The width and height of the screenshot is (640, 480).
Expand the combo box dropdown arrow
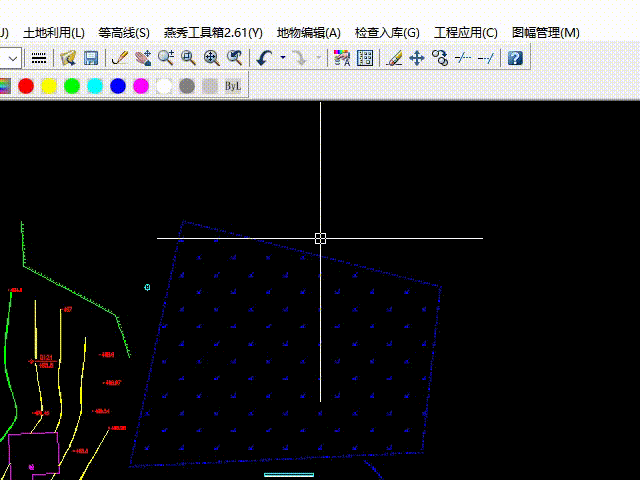(x=13, y=58)
